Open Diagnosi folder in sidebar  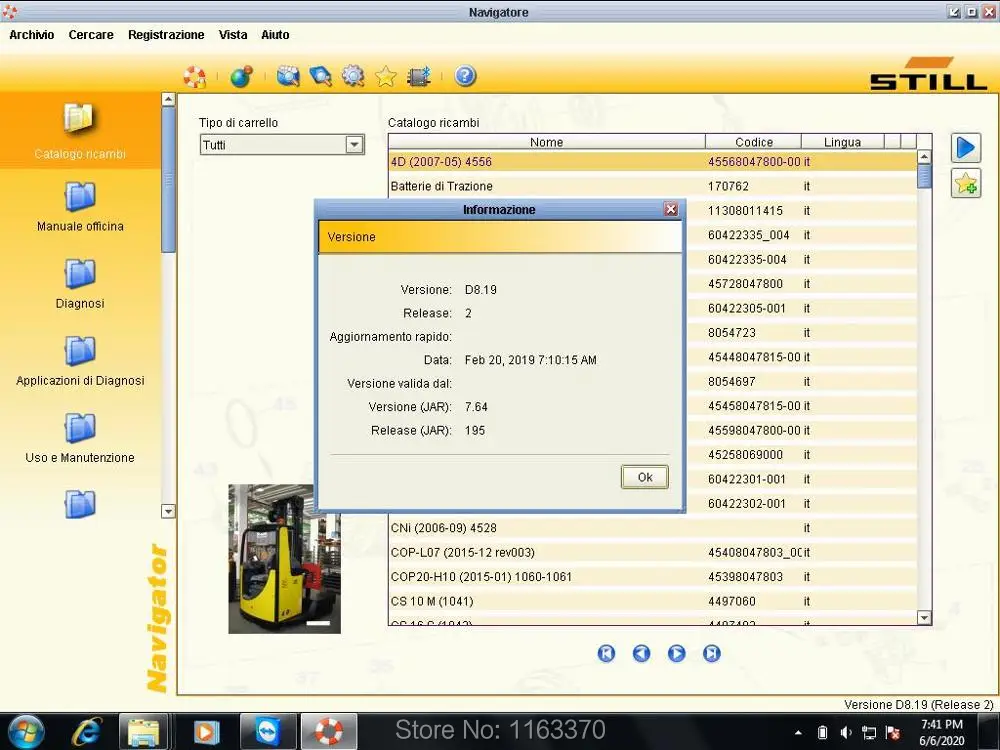coord(80,284)
